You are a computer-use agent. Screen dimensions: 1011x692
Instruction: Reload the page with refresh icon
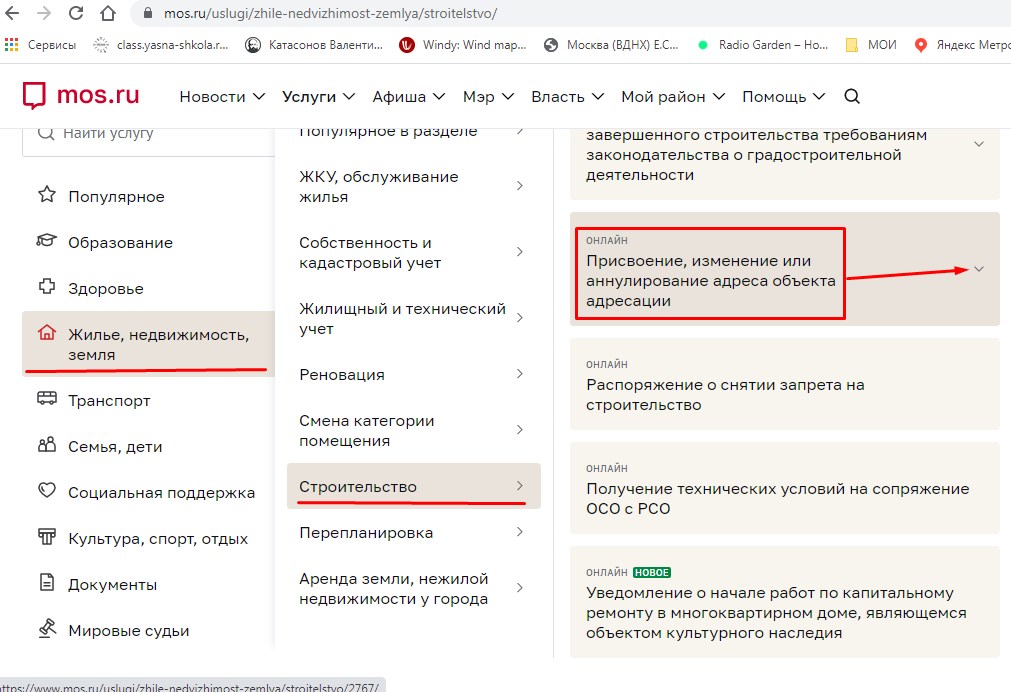coord(76,13)
